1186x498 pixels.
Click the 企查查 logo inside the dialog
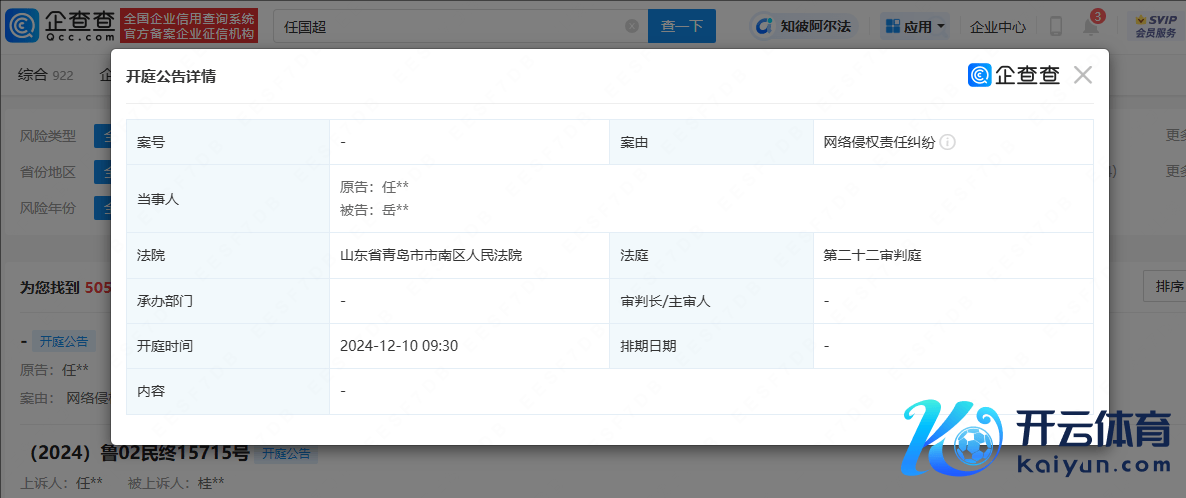pyautogui.click(x=1013, y=75)
